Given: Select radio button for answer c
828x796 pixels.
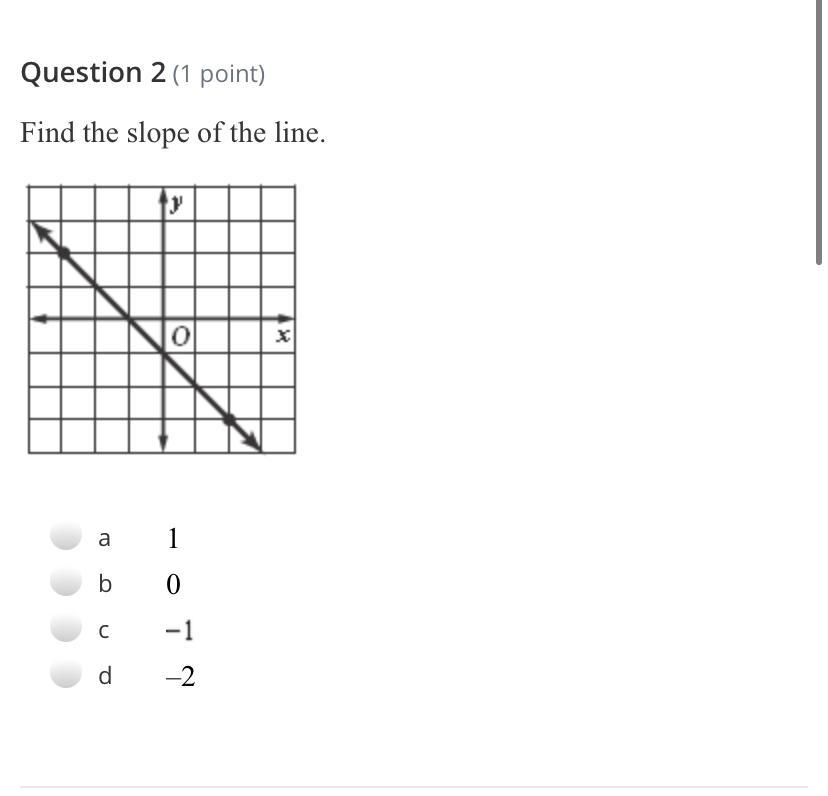Looking at the screenshot, I should pos(66,629).
